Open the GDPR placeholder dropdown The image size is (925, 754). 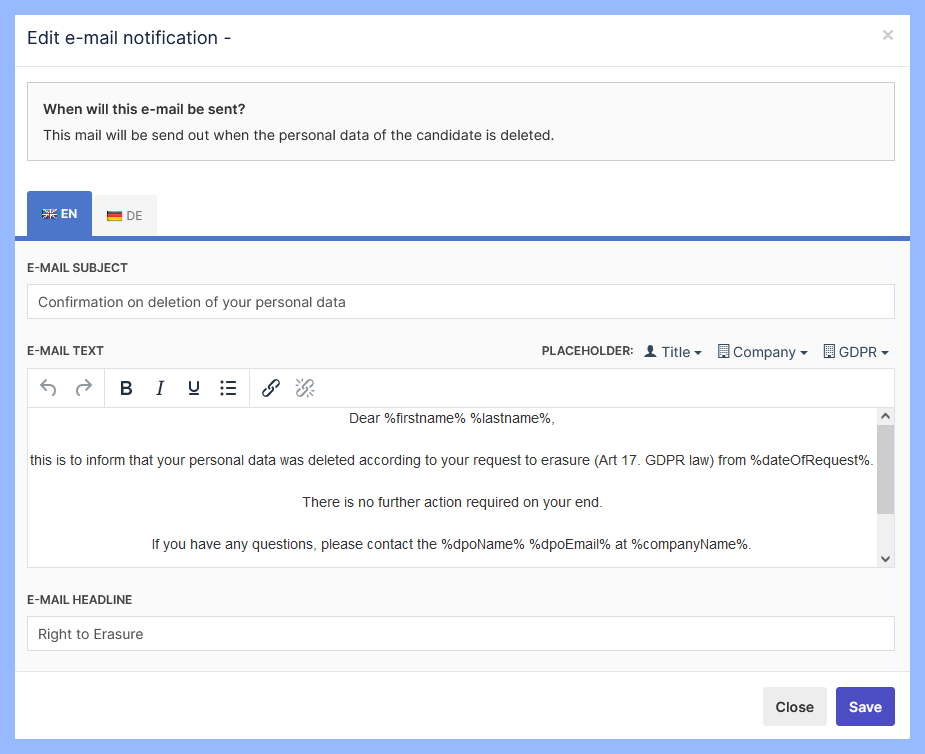click(856, 352)
